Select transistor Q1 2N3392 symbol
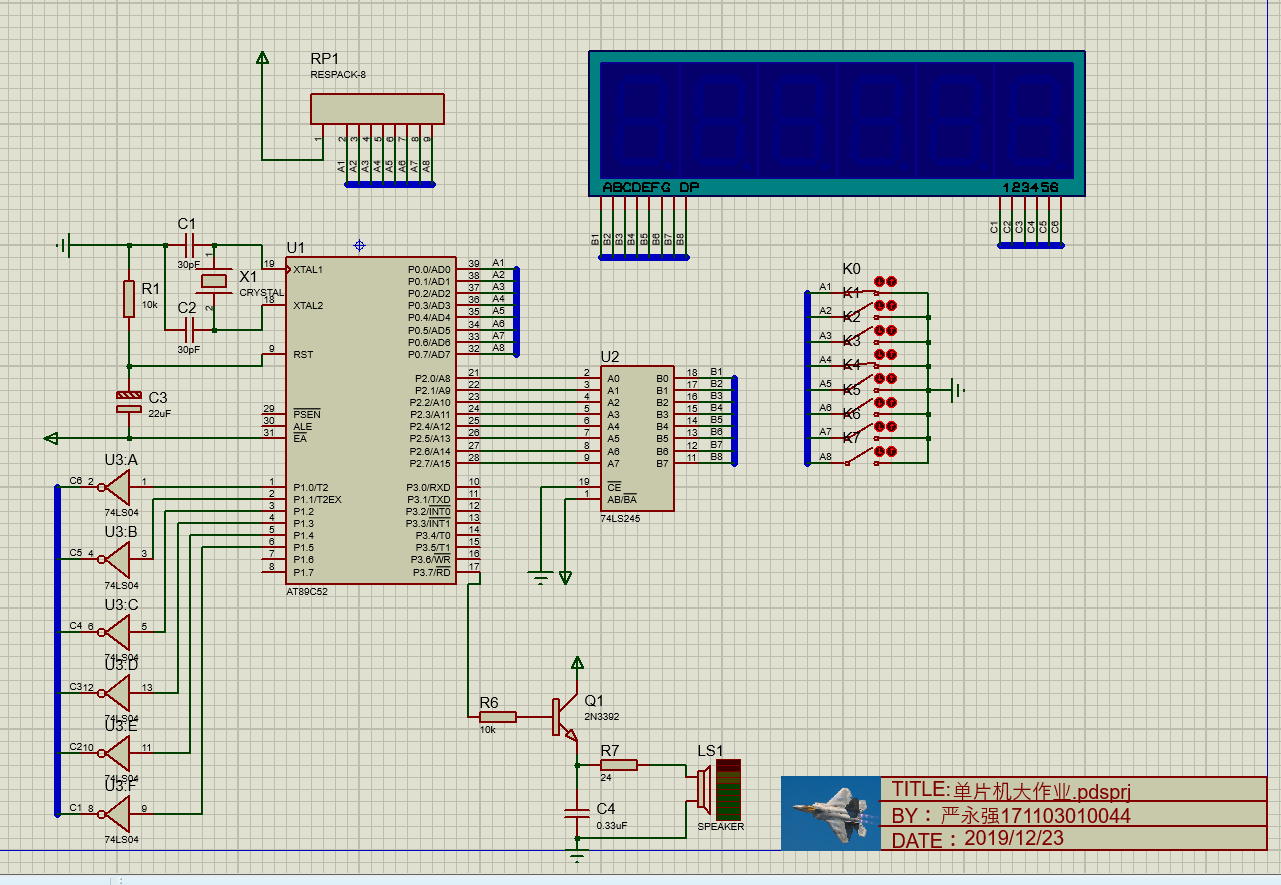Image resolution: width=1281 pixels, height=885 pixels. [x=567, y=716]
